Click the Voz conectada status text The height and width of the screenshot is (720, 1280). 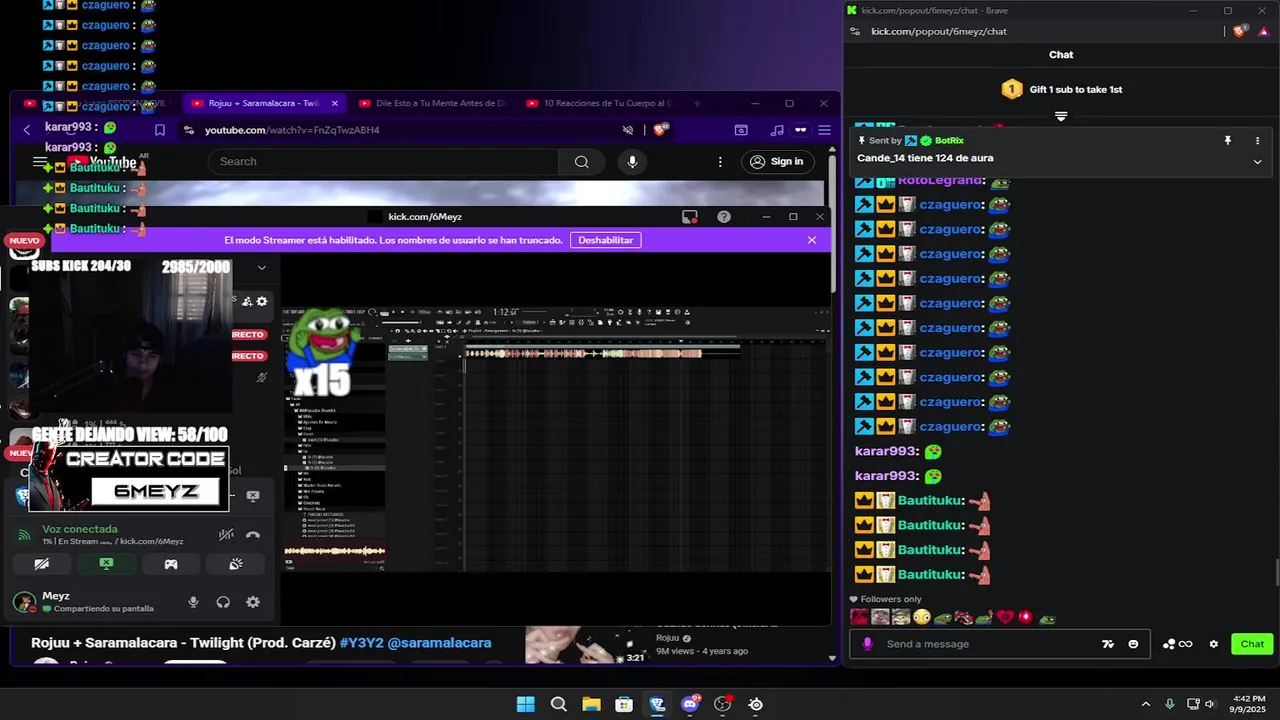point(80,529)
